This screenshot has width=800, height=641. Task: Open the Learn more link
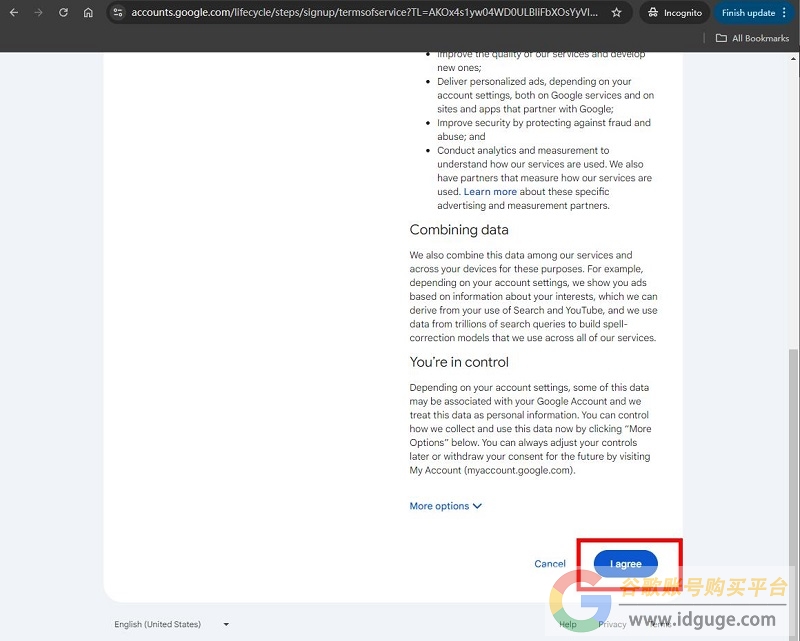[x=490, y=191]
